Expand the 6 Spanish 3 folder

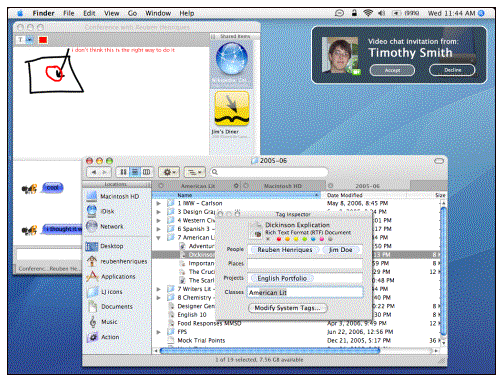(159, 229)
